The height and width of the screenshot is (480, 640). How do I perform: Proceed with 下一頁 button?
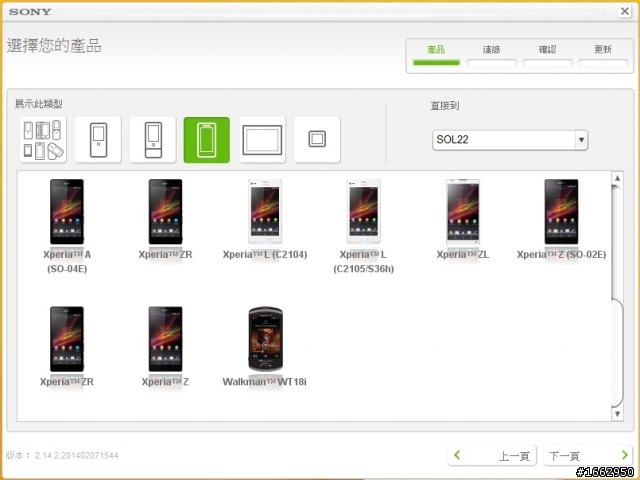pos(588,456)
